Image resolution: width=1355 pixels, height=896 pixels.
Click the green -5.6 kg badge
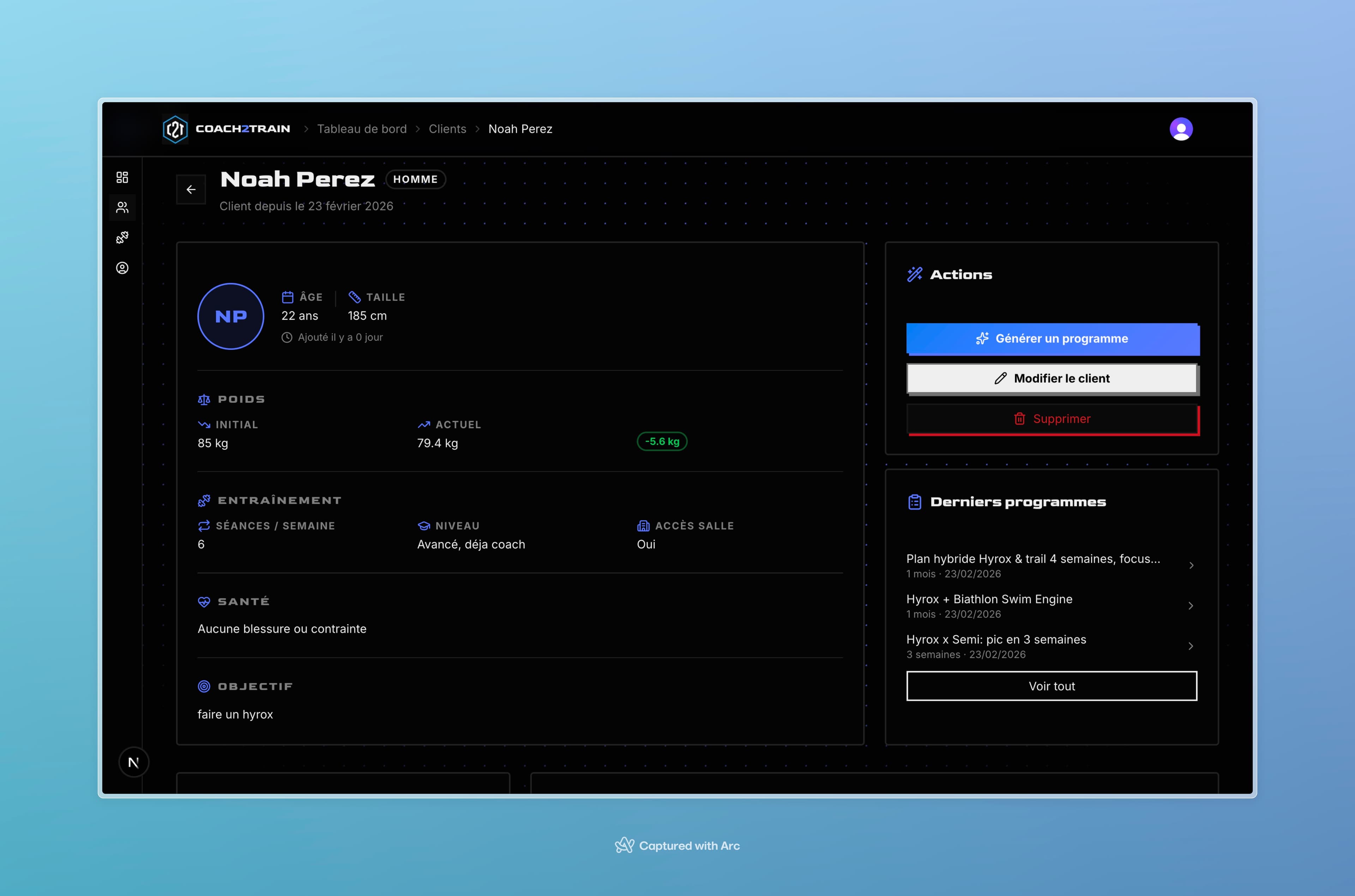click(662, 442)
